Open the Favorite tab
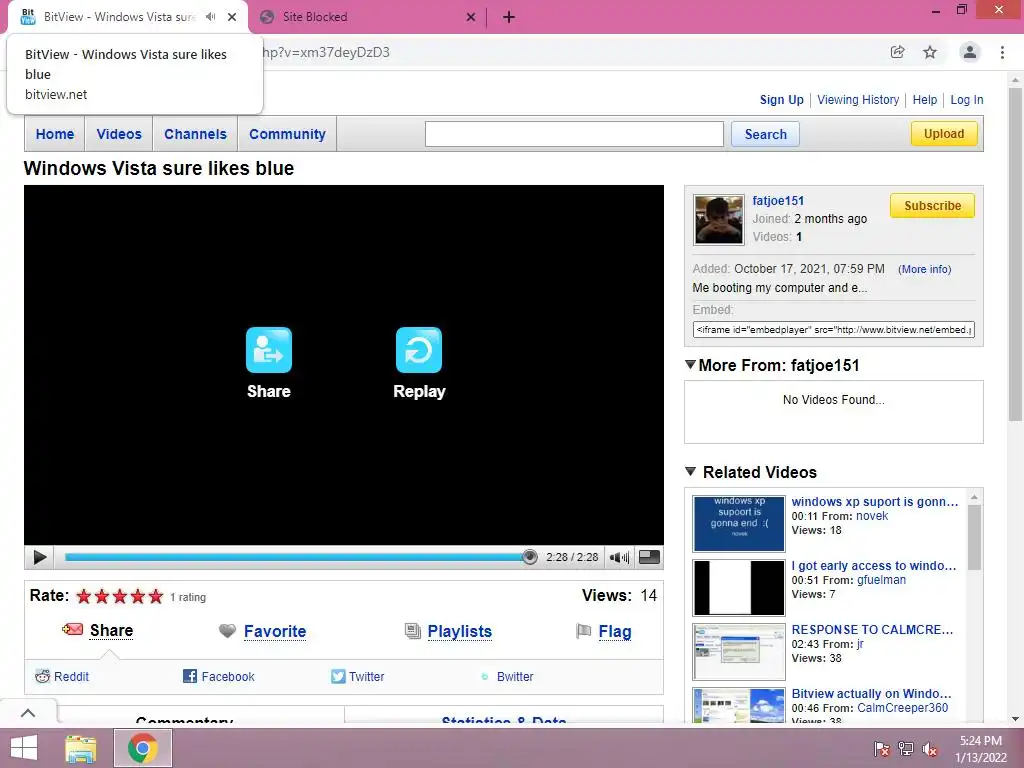The width and height of the screenshot is (1024, 768). pyautogui.click(x=275, y=632)
